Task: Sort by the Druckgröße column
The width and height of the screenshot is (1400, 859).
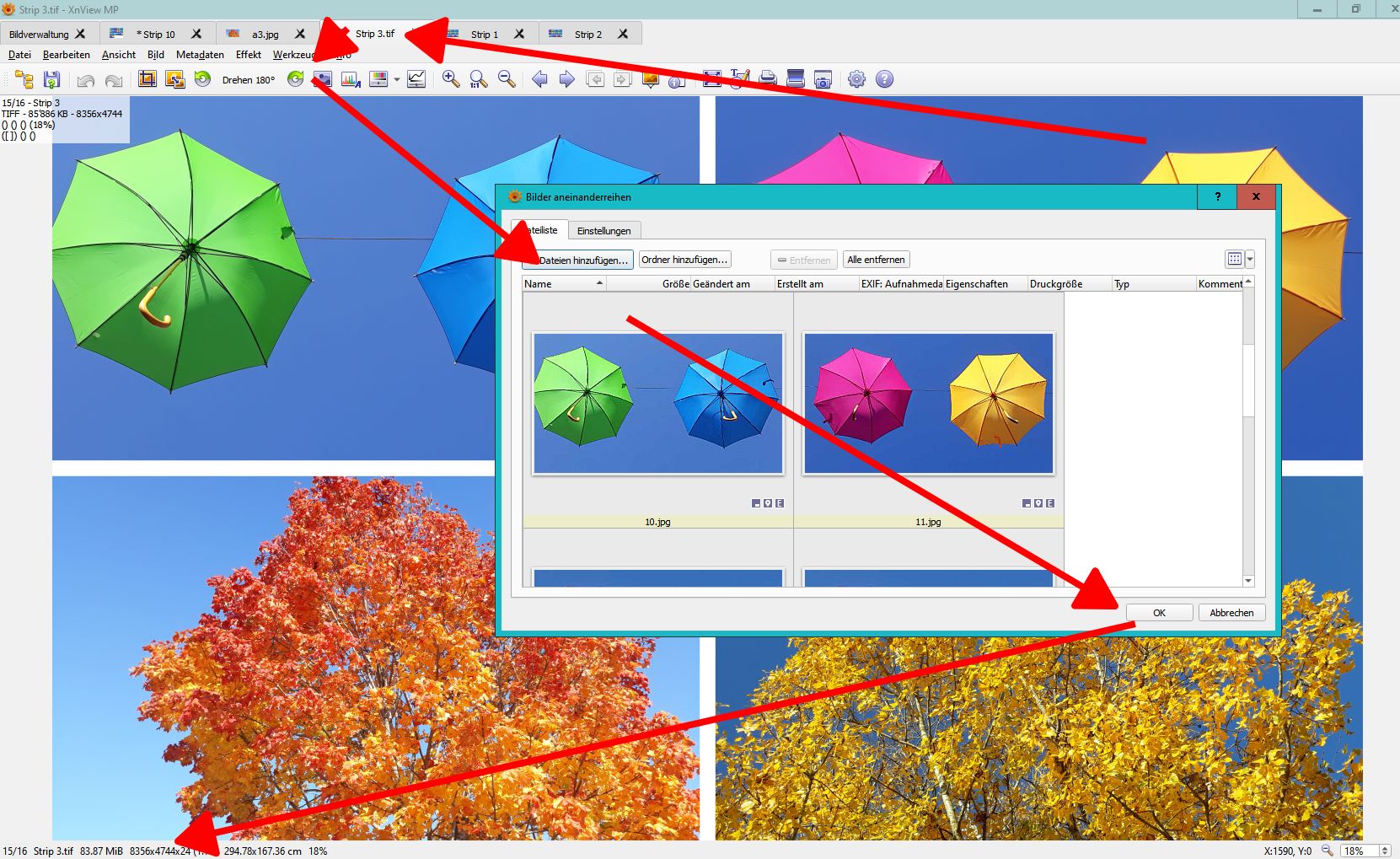Action: click(x=1070, y=284)
